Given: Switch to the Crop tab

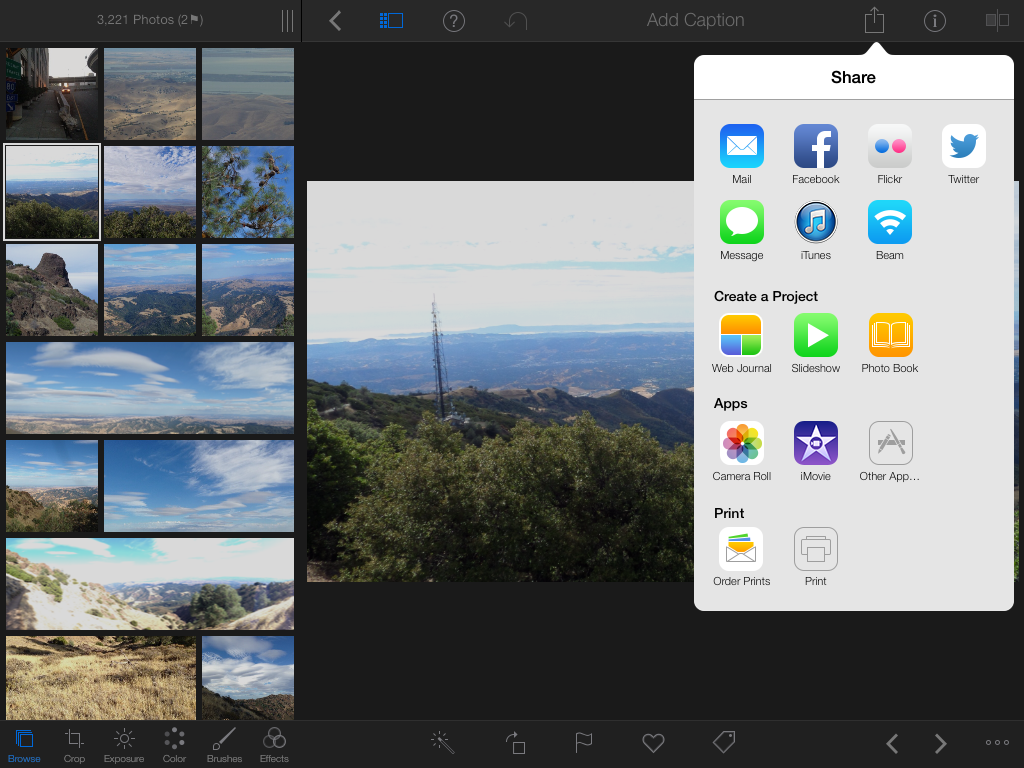Looking at the screenshot, I should pyautogui.click(x=74, y=745).
